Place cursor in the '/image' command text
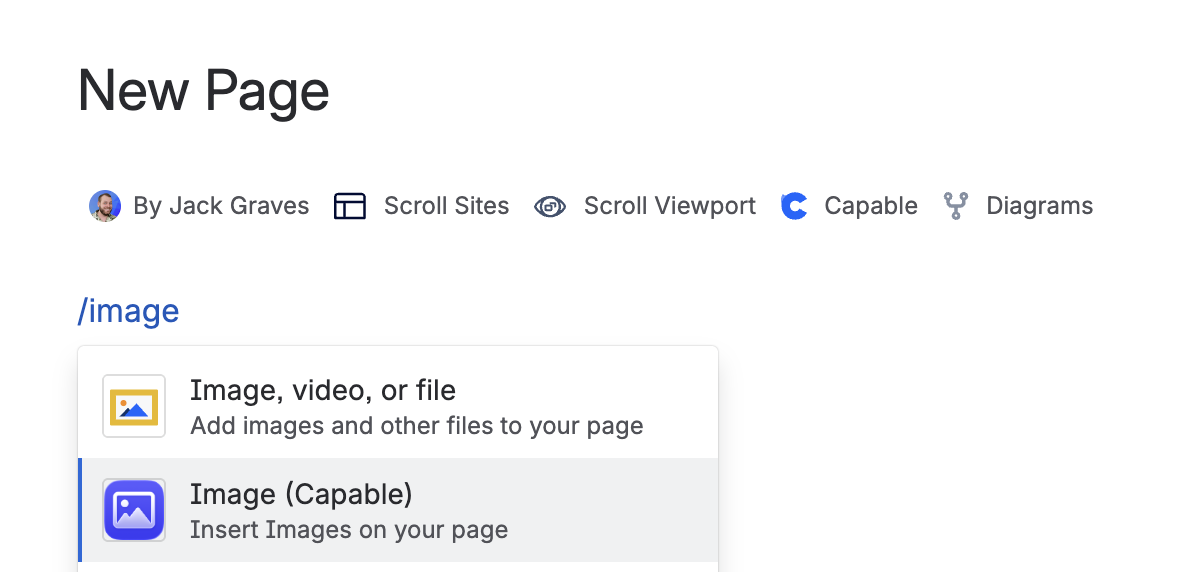The width and height of the screenshot is (1188, 572). click(x=128, y=311)
